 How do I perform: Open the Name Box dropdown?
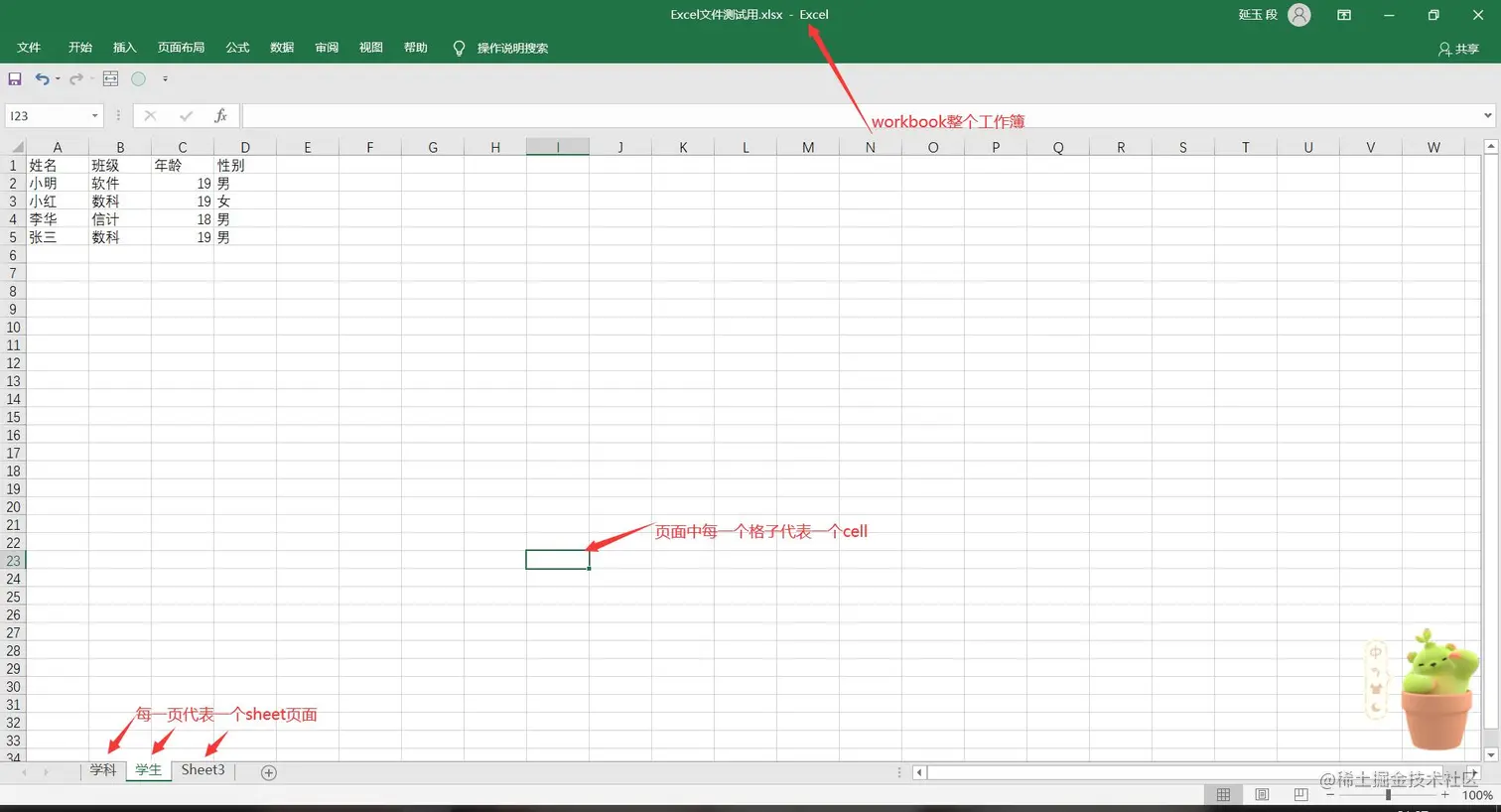[x=95, y=116]
